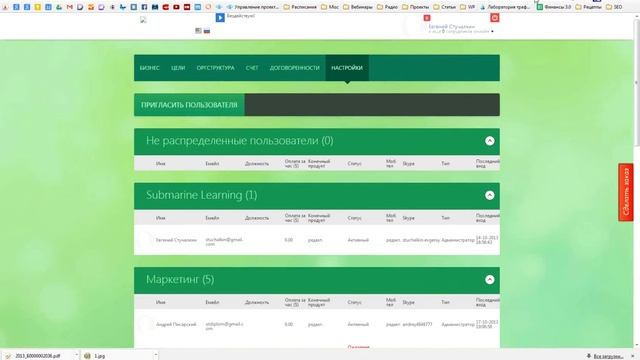640x360 pixels.
Task: Click the Все загрузки link
Action: click(608, 356)
